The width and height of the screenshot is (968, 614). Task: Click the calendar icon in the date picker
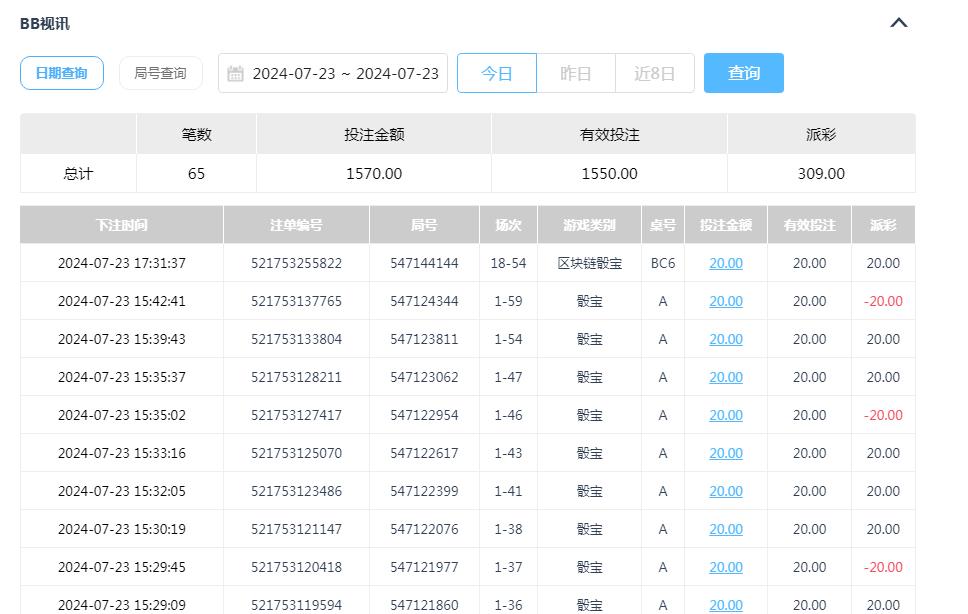pos(236,72)
